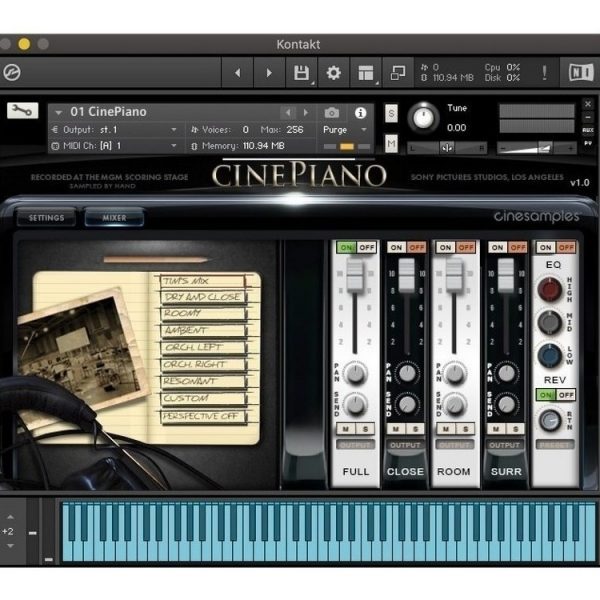Viewport: 600px width, 600px height.
Task: Click the EQ Low blue knob
Action: coord(549,355)
